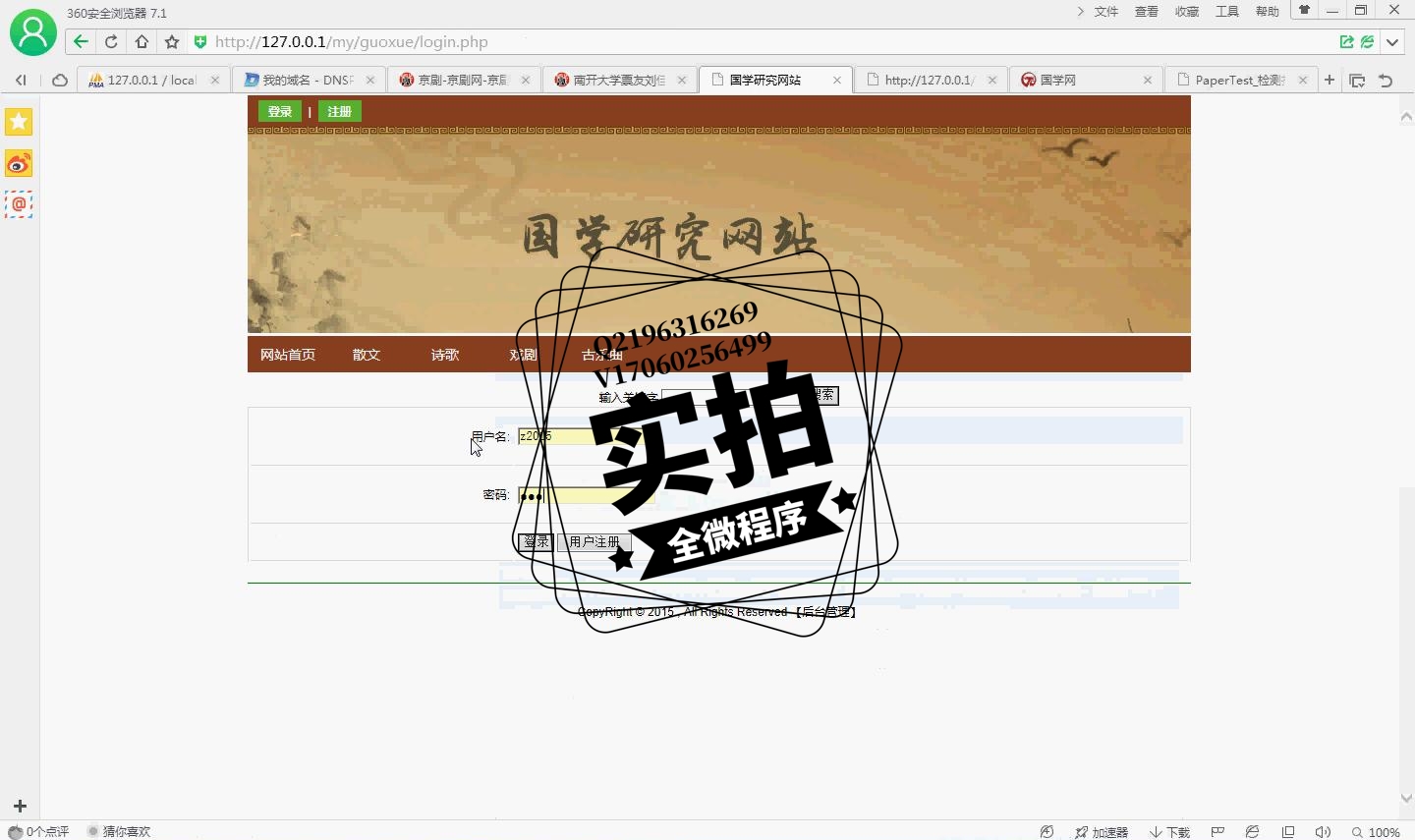1415x840 pixels.
Task: Open the tab list window icon
Action: click(x=1357, y=81)
